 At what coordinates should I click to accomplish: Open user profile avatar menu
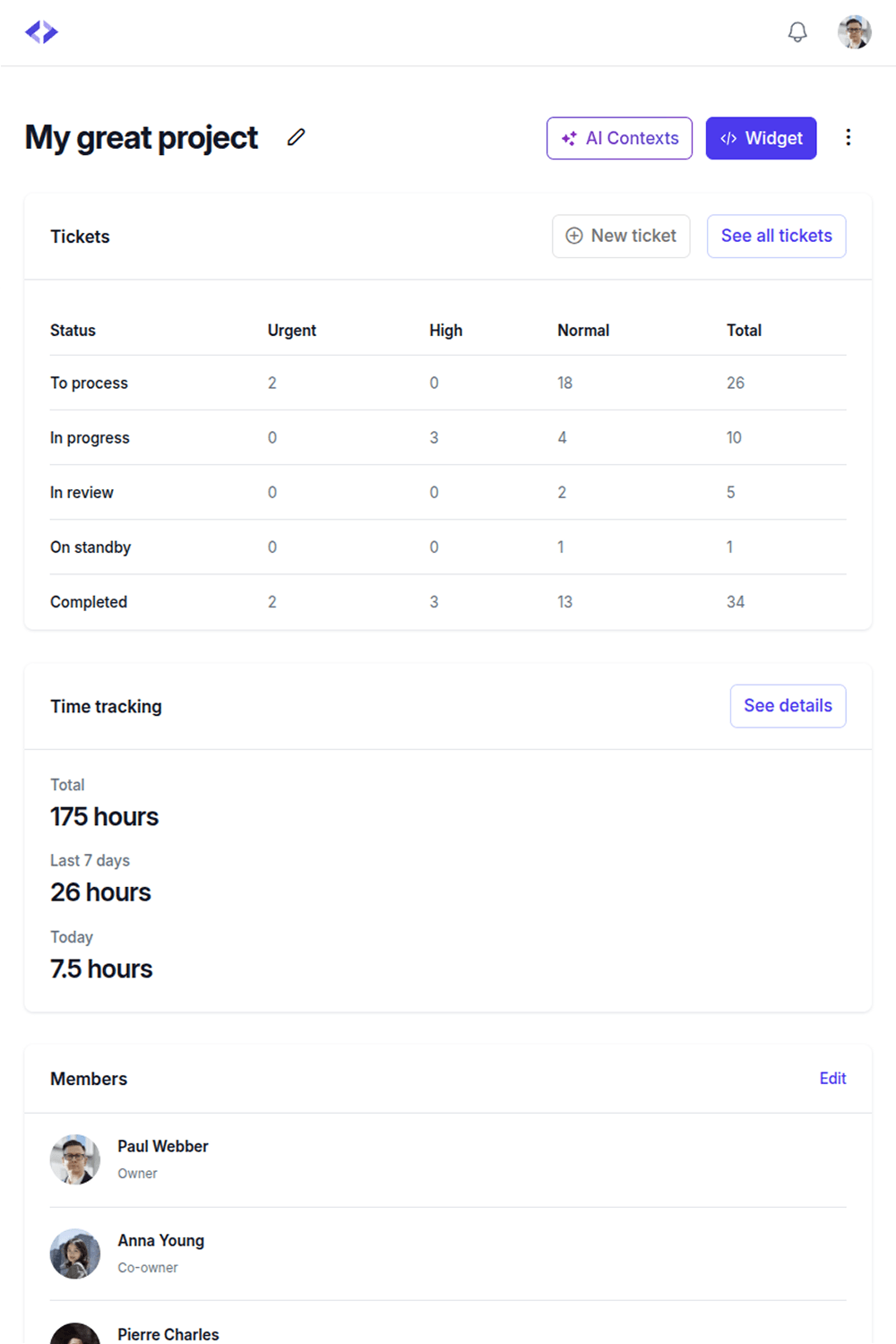[x=855, y=32]
